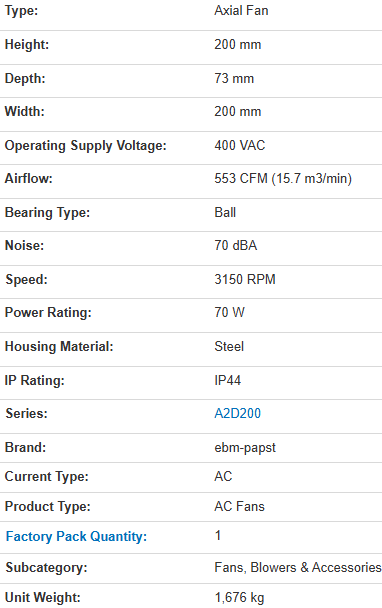
Task: Select the 70 dBA noise value
Action: tap(235, 245)
